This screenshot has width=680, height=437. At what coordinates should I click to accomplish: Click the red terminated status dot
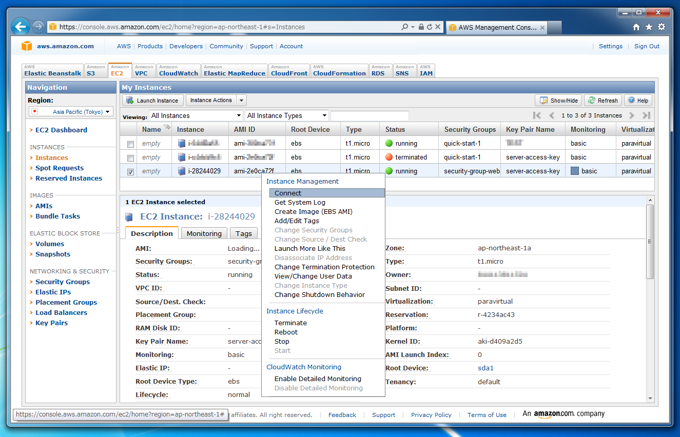[389, 157]
